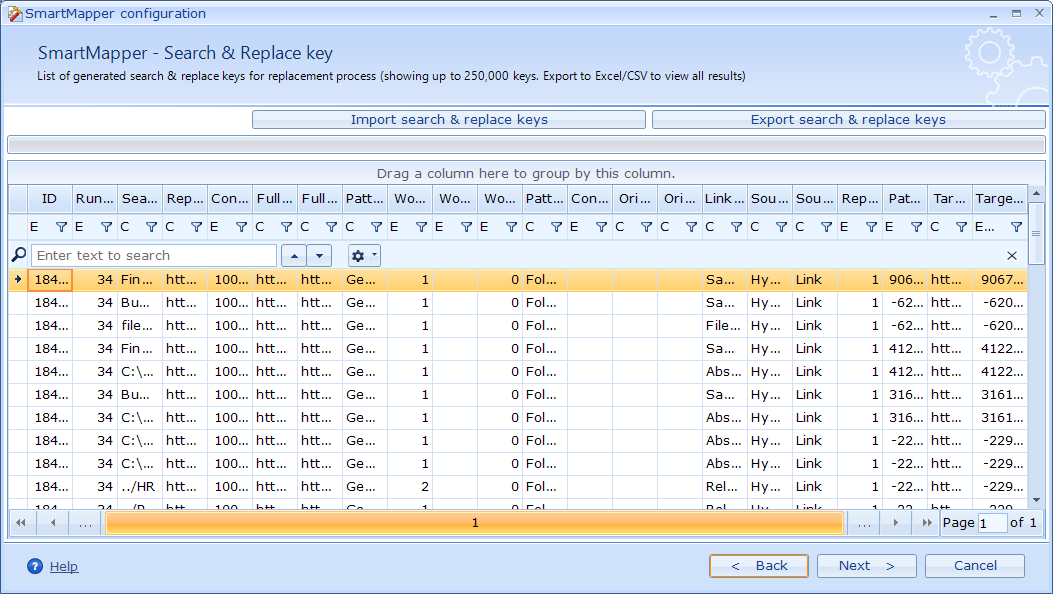Sort by the ID column header
The image size is (1053, 594).
[50, 199]
